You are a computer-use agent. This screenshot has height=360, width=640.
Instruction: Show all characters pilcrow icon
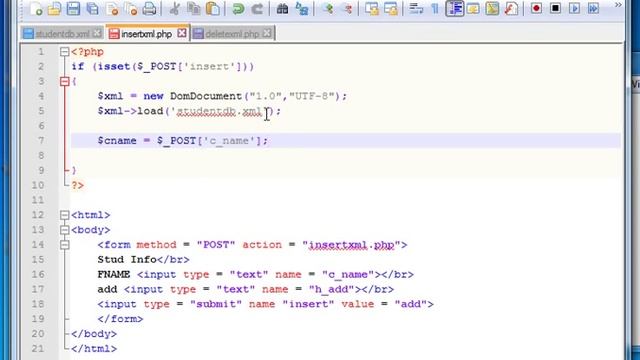[435, 9]
